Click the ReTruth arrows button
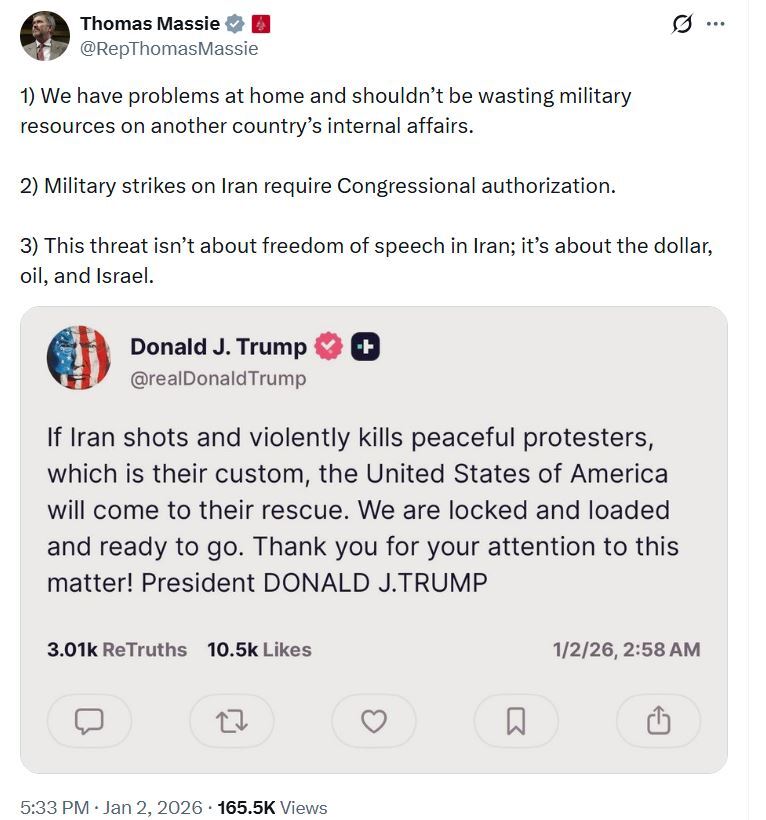The height and width of the screenshot is (820, 766). (x=232, y=721)
